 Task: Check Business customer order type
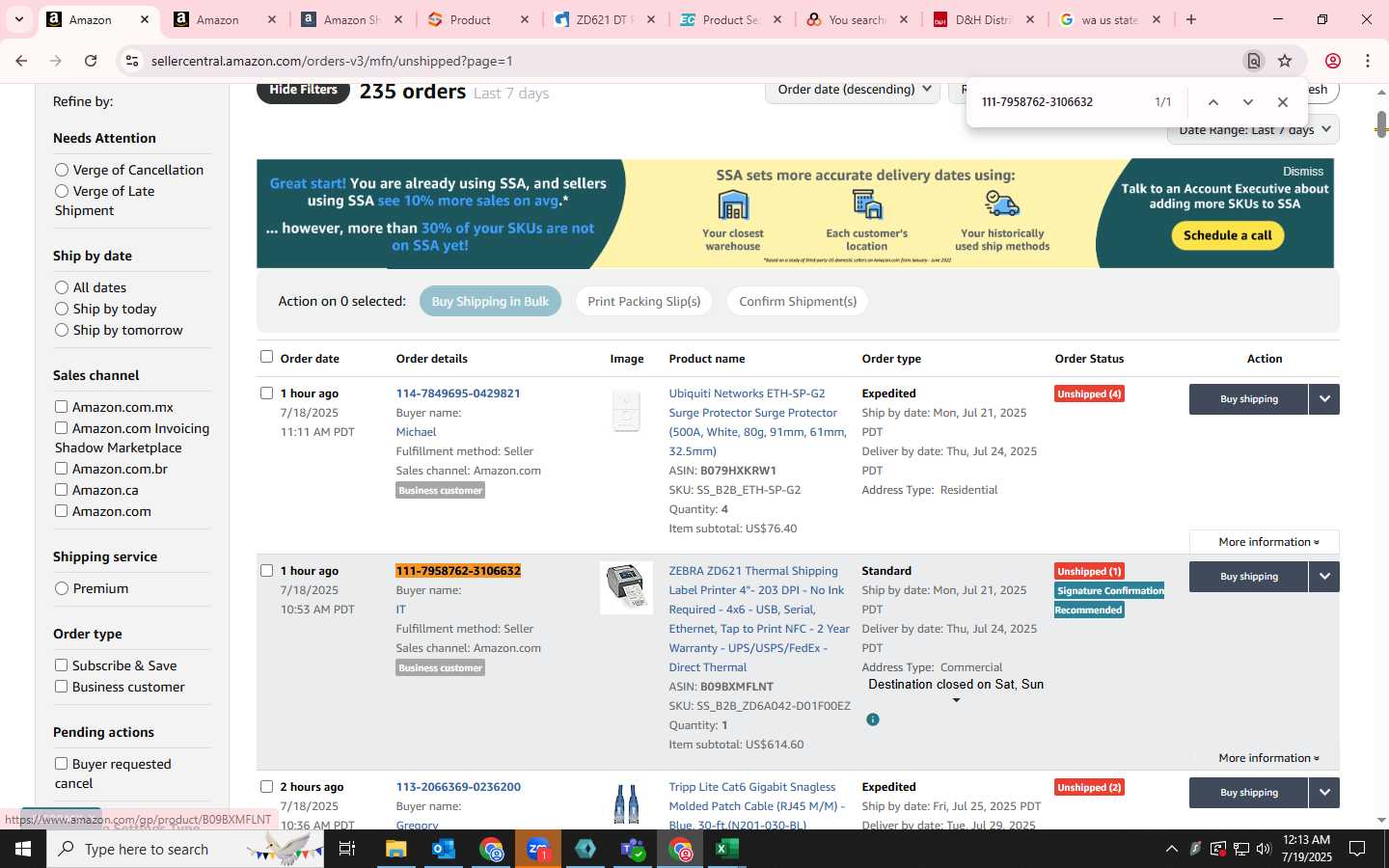coord(61,687)
